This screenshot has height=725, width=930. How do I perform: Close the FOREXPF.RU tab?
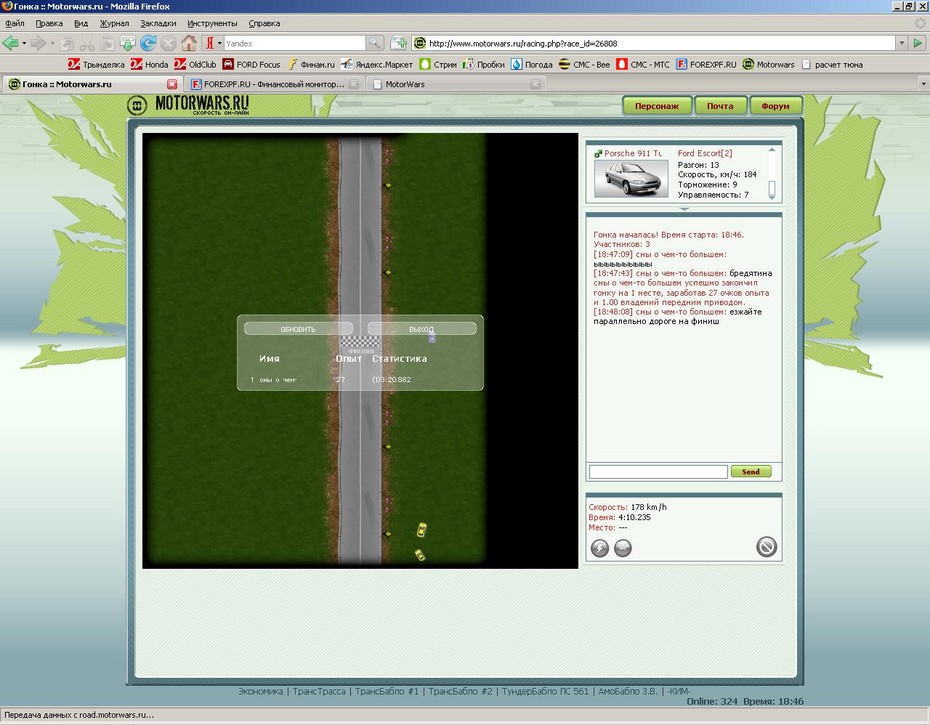[x=355, y=84]
